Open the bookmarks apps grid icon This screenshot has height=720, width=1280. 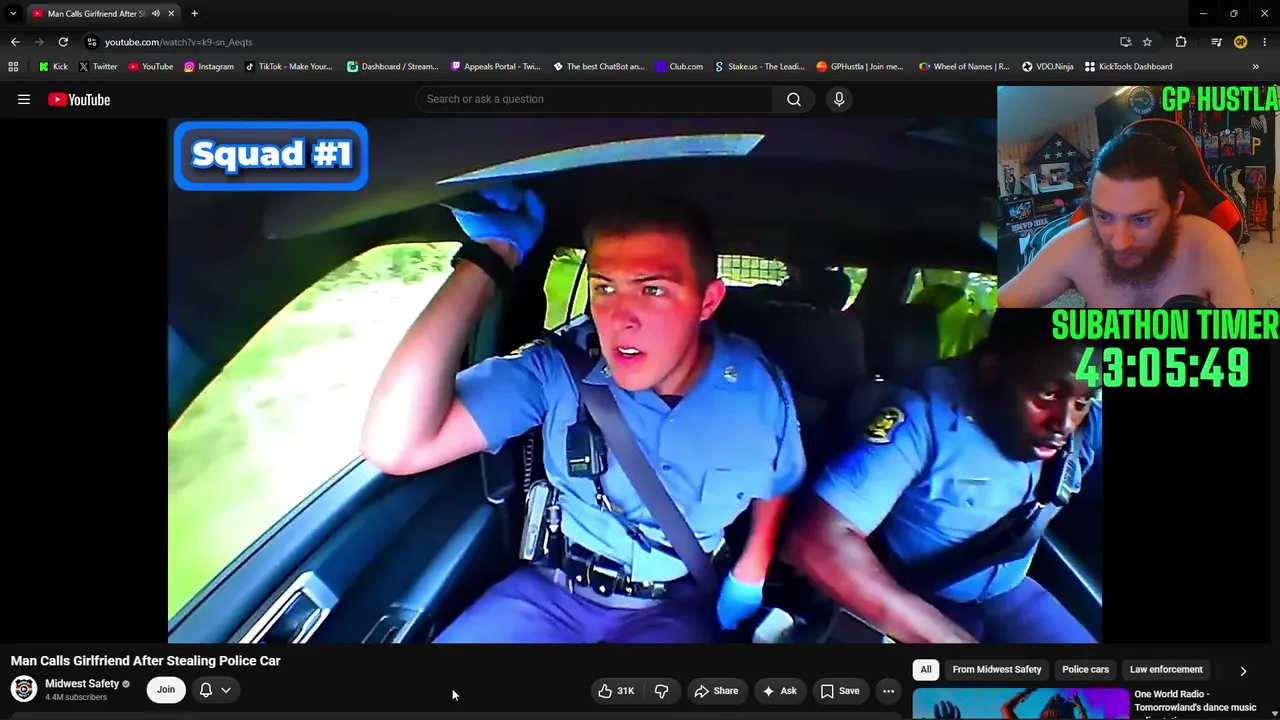tap(13, 67)
